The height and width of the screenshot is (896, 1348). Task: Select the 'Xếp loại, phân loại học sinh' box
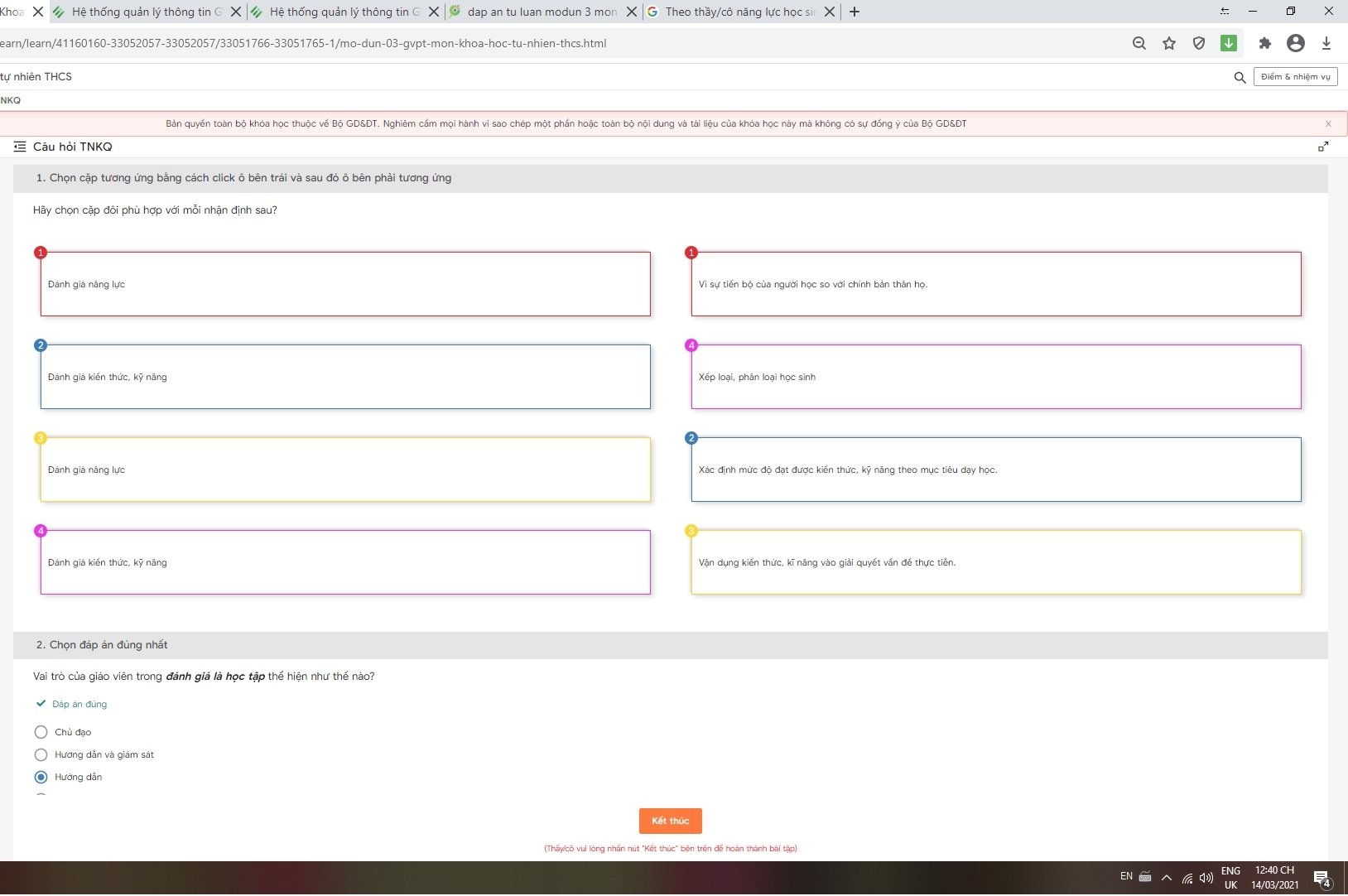996,377
